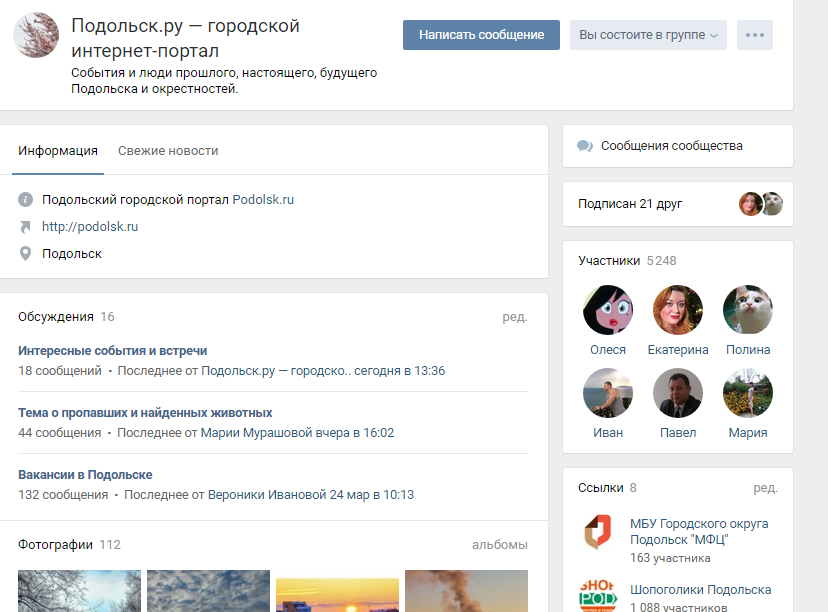Image resolution: width=828 pixels, height=612 pixels.
Task: Switch to the 'Свежие новости' tab
Action: tap(168, 151)
